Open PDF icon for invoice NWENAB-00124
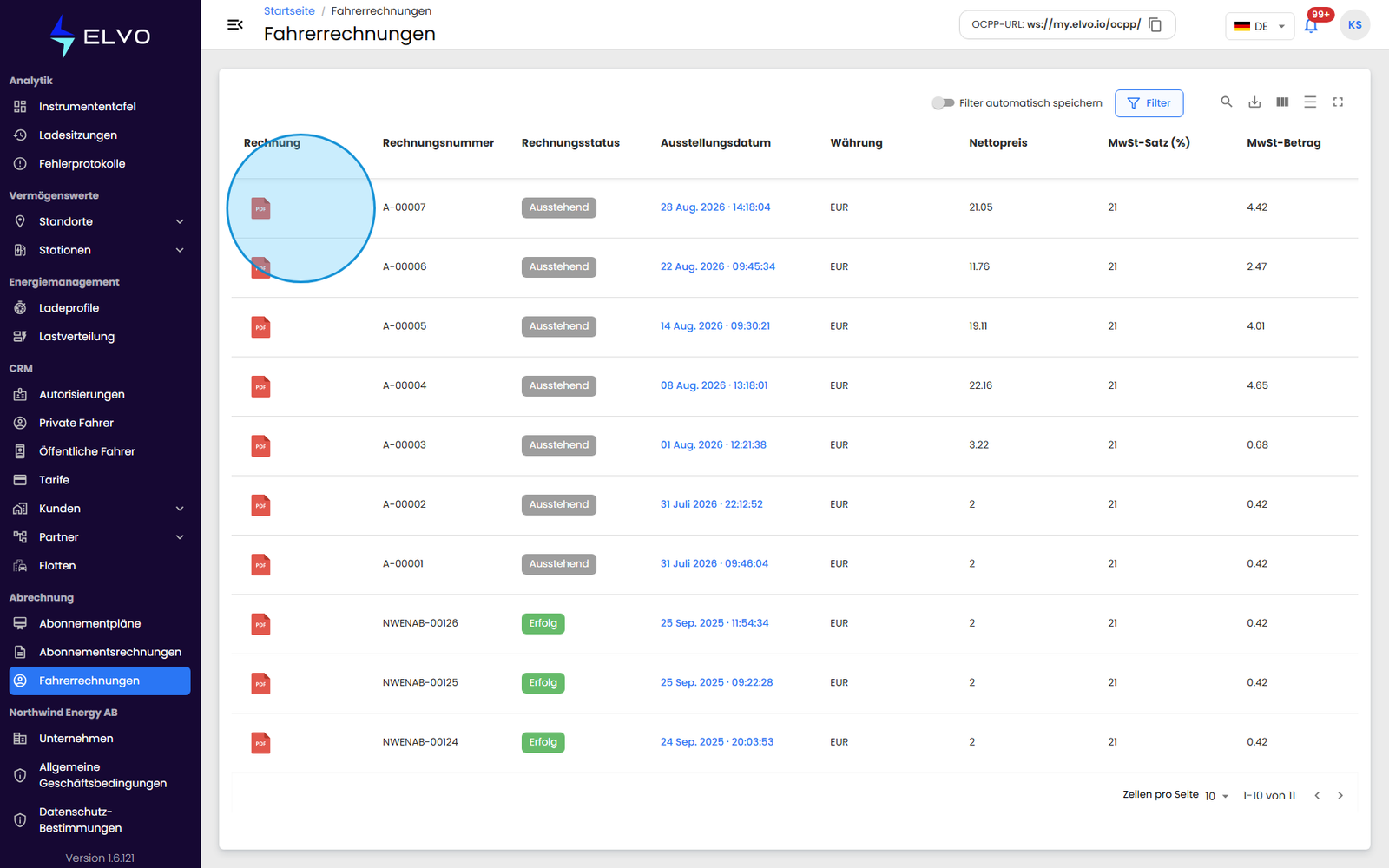Image resolution: width=1389 pixels, height=868 pixels. pyautogui.click(x=260, y=743)
